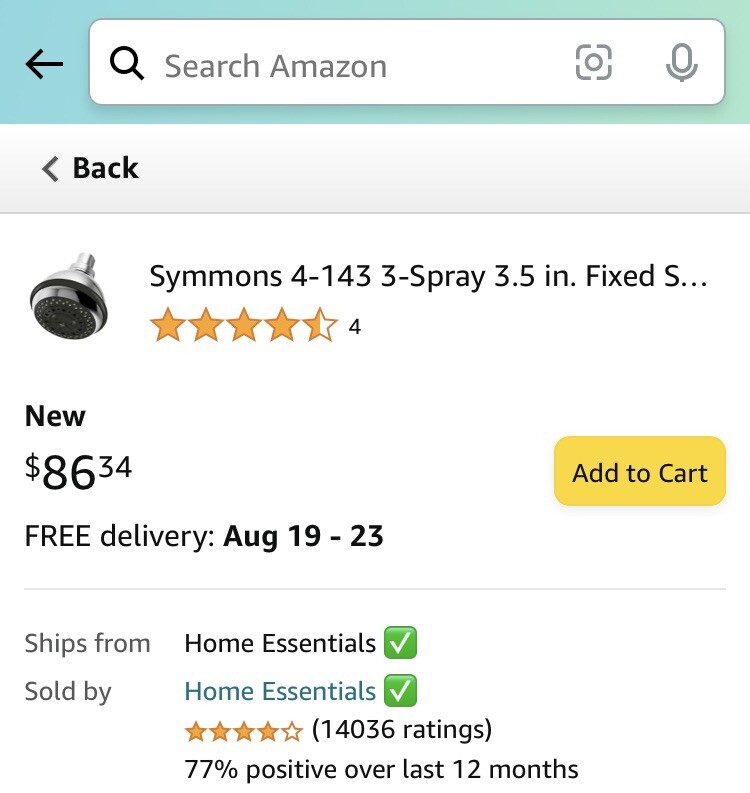Click green checkmark beside Ships from seller
750x793 pixels.
pos(400,643)
